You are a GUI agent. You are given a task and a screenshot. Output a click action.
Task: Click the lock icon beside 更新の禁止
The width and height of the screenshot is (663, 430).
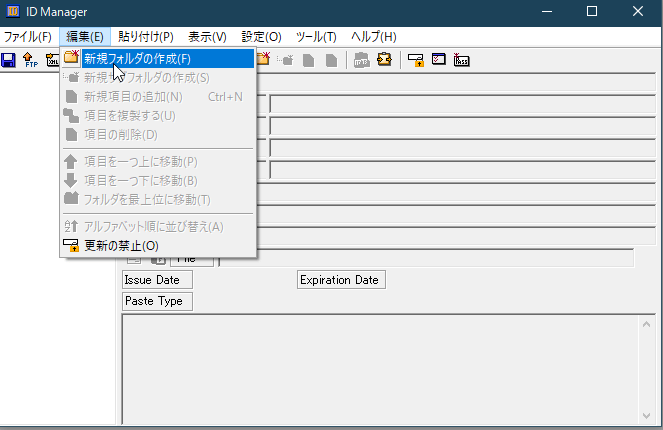tap(71, 246)
